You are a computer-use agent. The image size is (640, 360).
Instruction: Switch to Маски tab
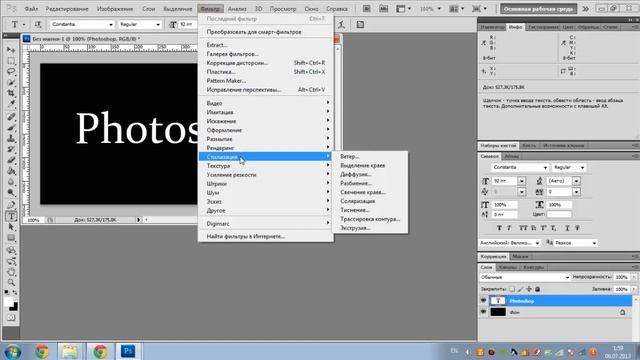click(x=520, y=256)
